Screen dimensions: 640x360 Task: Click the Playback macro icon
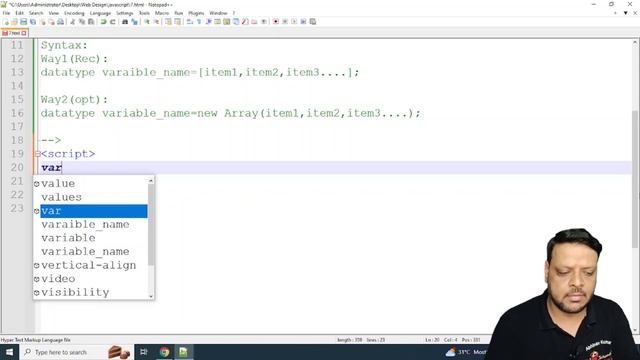pos(294,22)
